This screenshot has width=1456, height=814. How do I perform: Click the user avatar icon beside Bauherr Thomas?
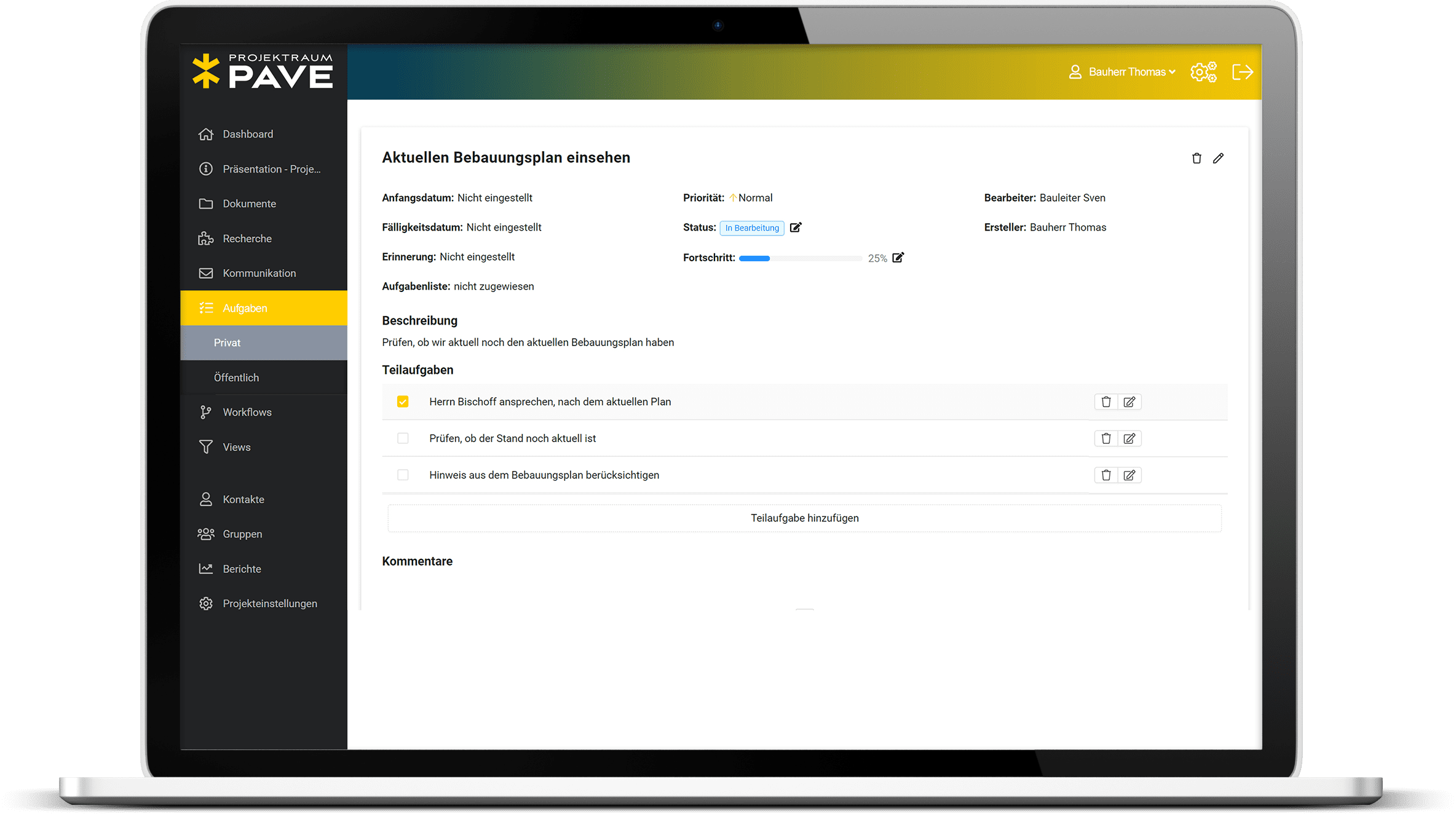1075,72
